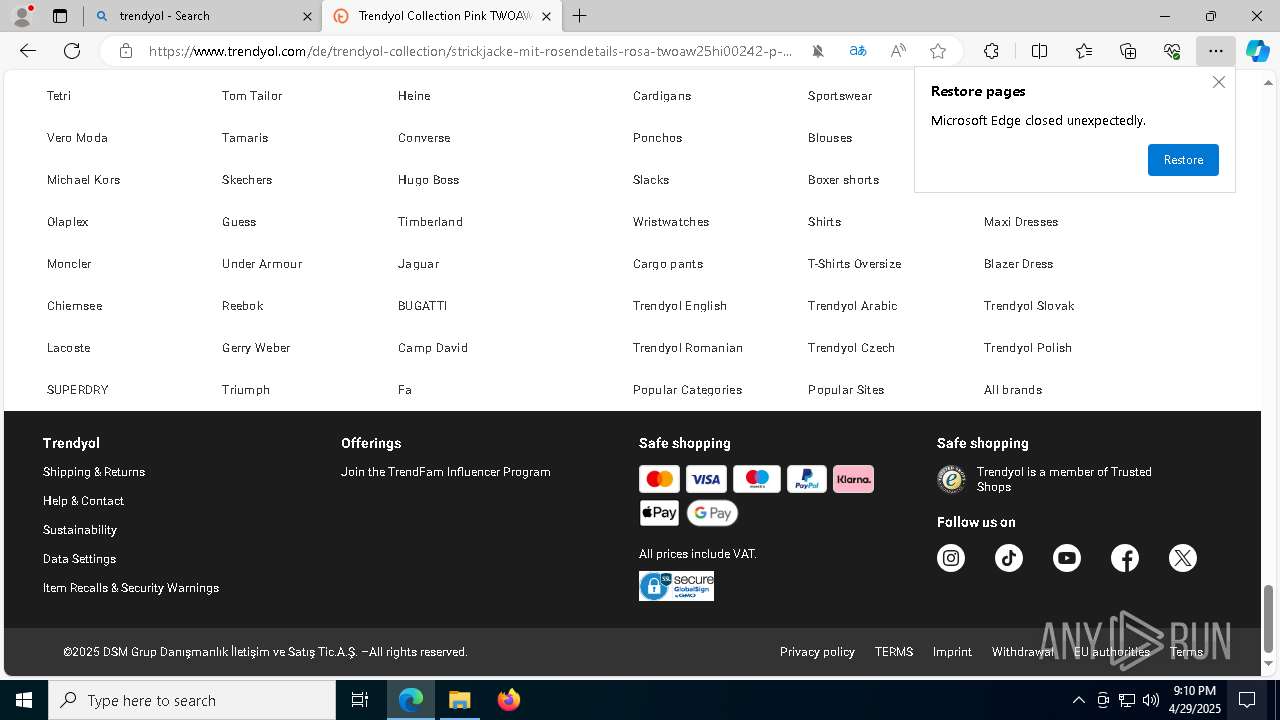Open All brands link
The image size is (1280, 720).
[1013, 390]
